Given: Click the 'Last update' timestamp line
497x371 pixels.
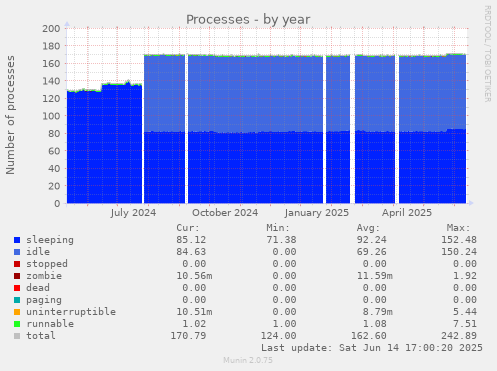Looking at the screenshot, I should (x=372, y=348).
